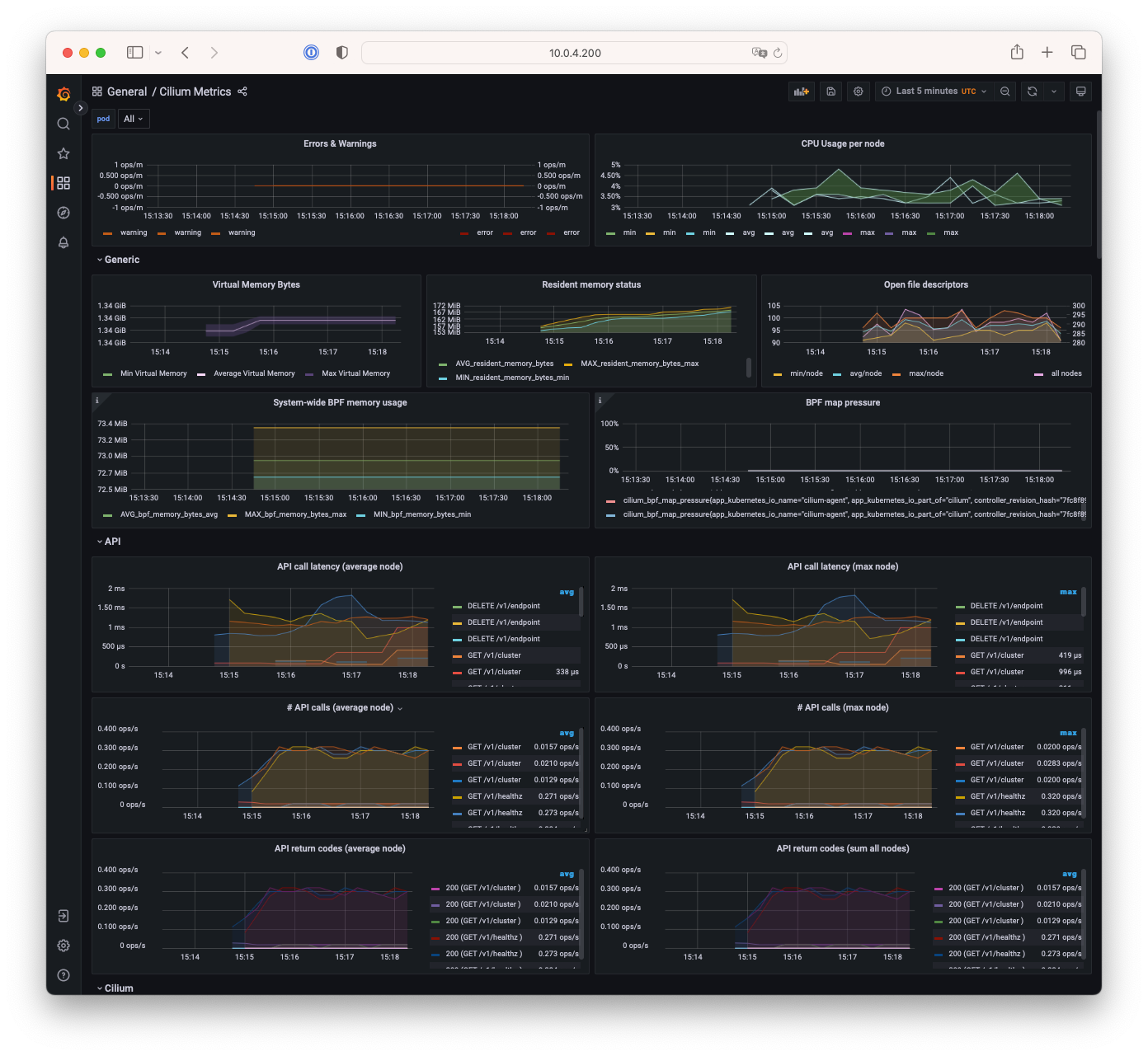Toggle AVG_resident_memory_bytes legend series

pos(505,364)
